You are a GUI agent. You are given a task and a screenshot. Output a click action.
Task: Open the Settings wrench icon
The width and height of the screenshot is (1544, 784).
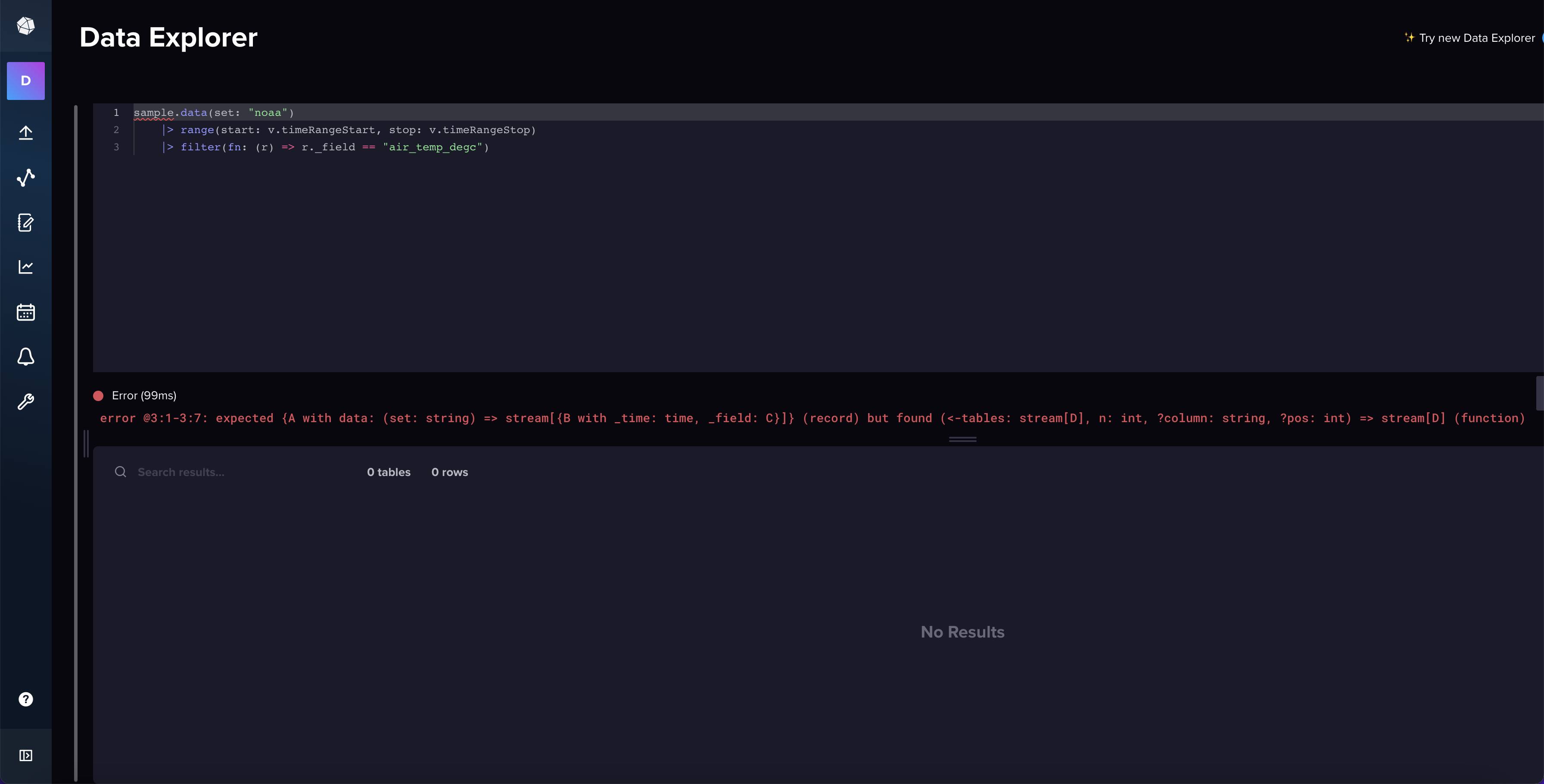tap(26, 401)
